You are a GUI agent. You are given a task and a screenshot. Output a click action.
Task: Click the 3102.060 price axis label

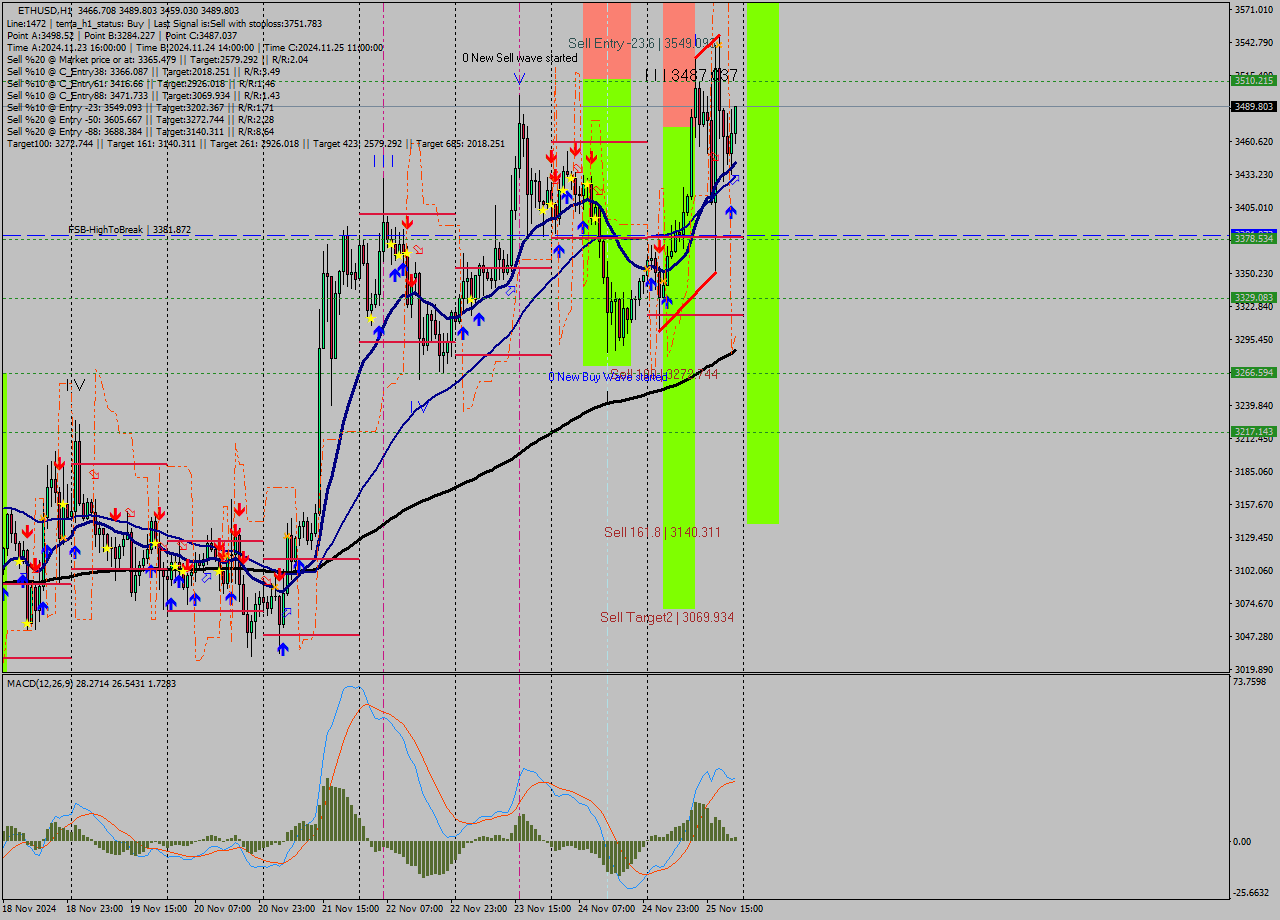click(1254, 570)
